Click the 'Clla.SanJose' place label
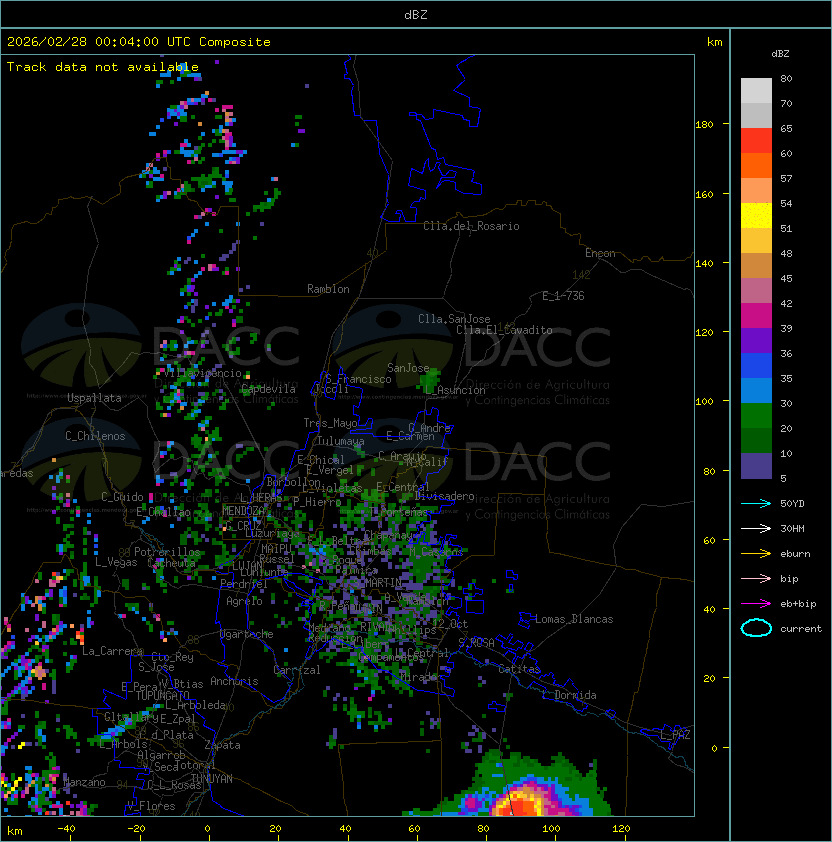The height and width of the screenshot is (842, 832). tap(454, 319)
